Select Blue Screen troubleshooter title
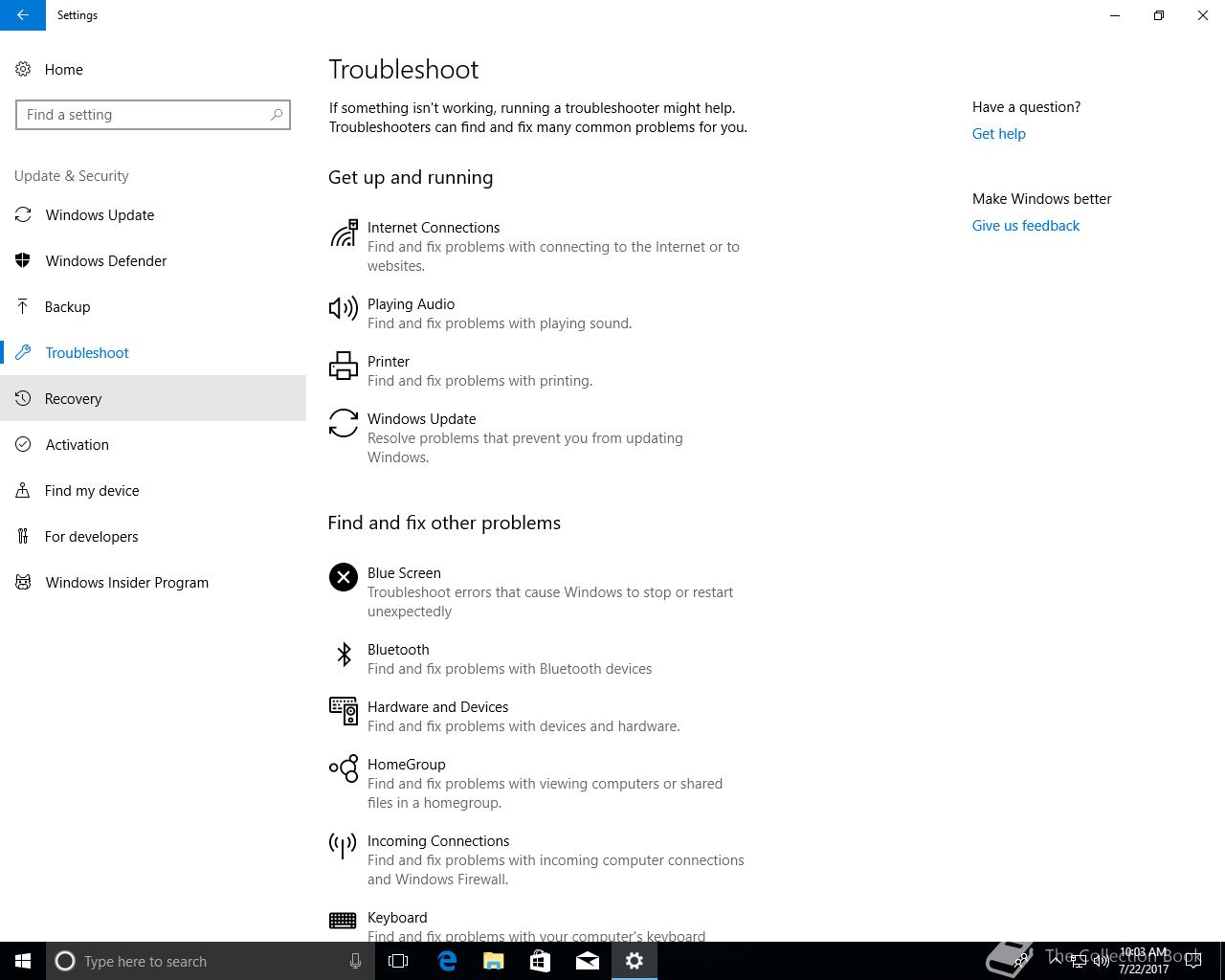 tap(404, 573)
